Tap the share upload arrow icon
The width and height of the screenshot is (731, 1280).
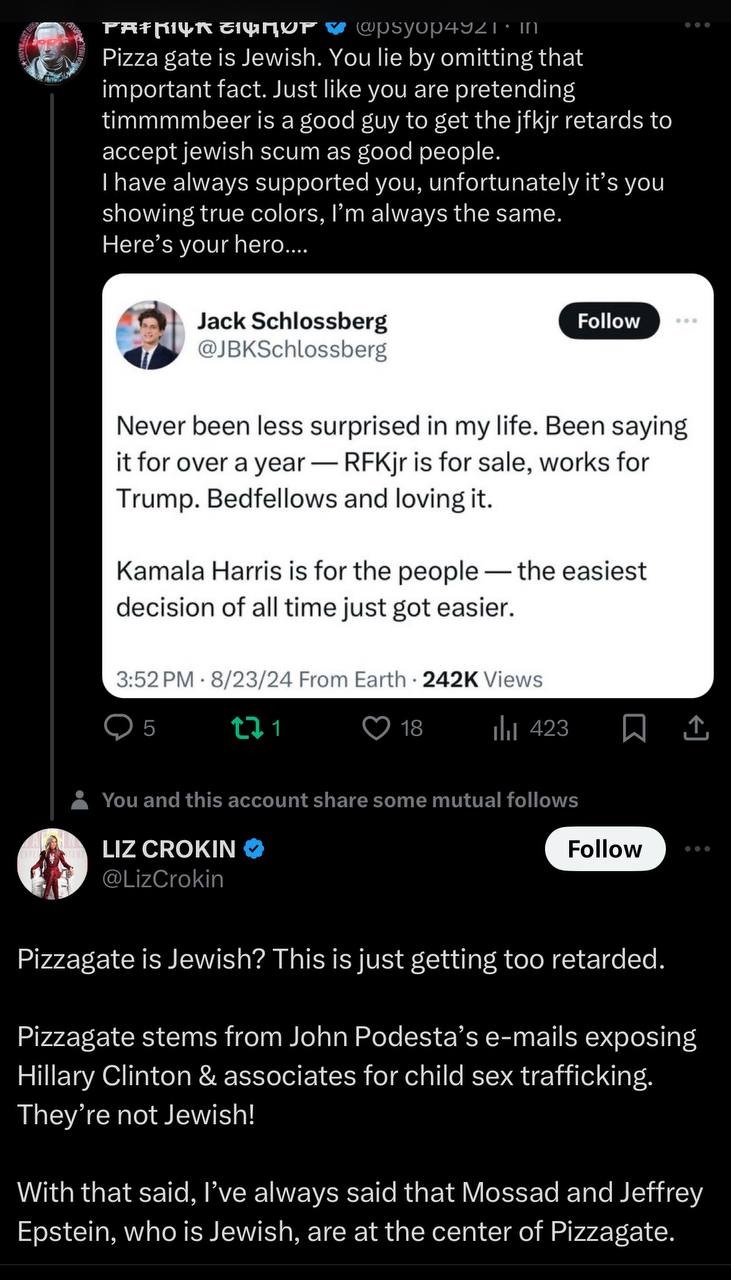(x=695, y=729)
